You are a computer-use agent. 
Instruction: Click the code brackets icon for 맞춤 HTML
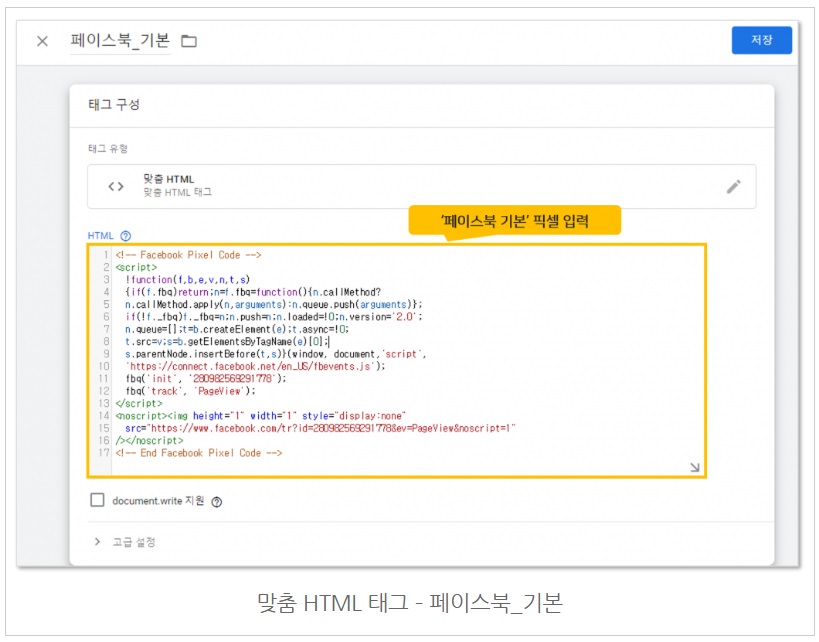(116, 186)
